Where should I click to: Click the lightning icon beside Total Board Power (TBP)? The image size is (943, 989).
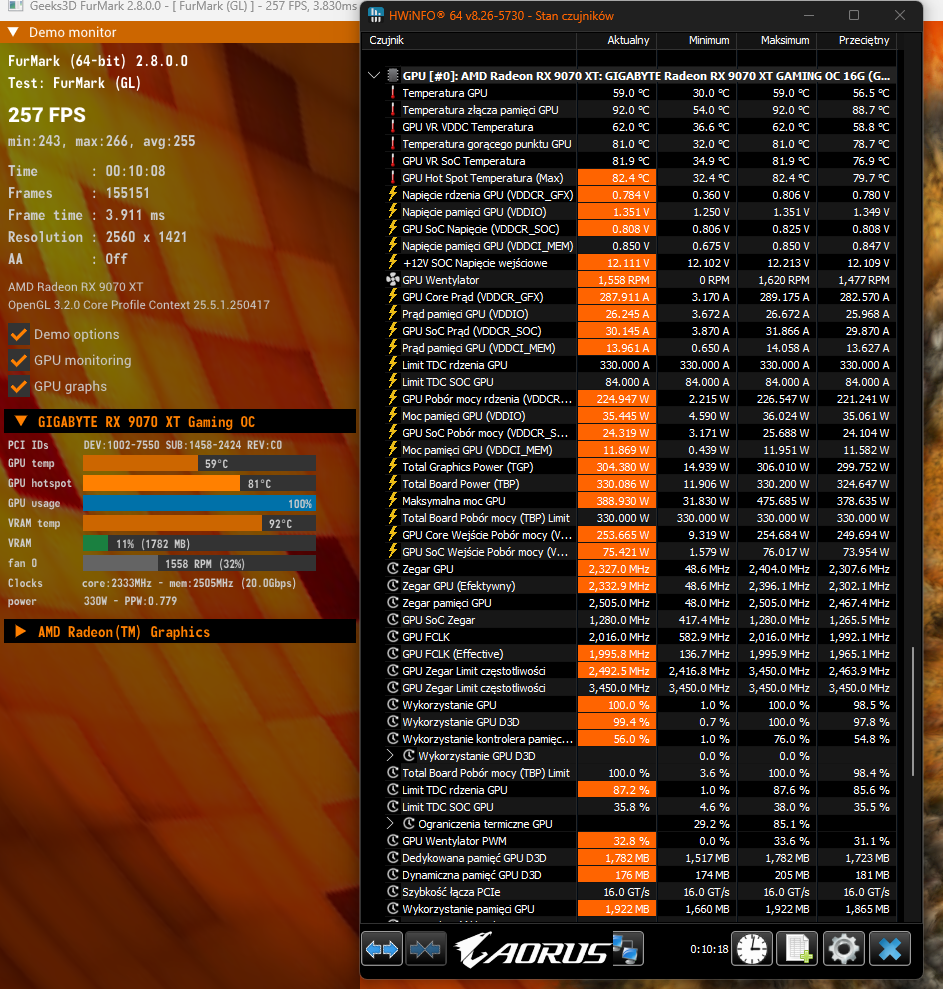[392, 484]
